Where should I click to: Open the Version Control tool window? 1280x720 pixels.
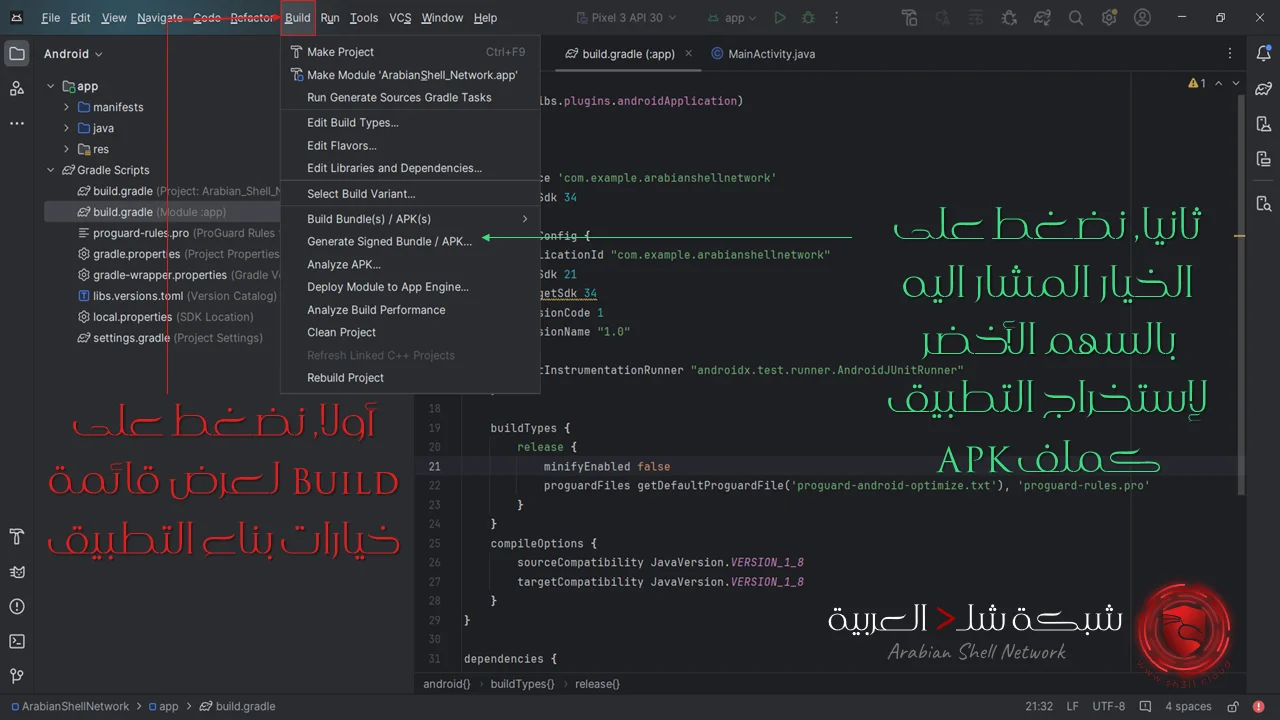click(x=17, y=676)
